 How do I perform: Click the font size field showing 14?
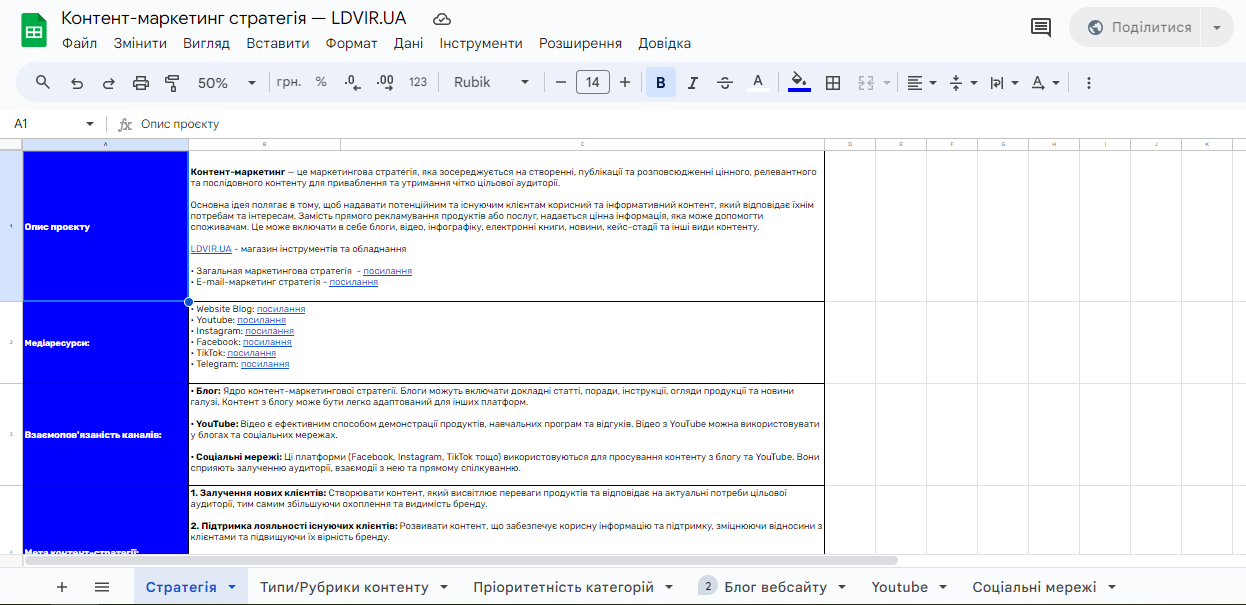coord(593,82)
